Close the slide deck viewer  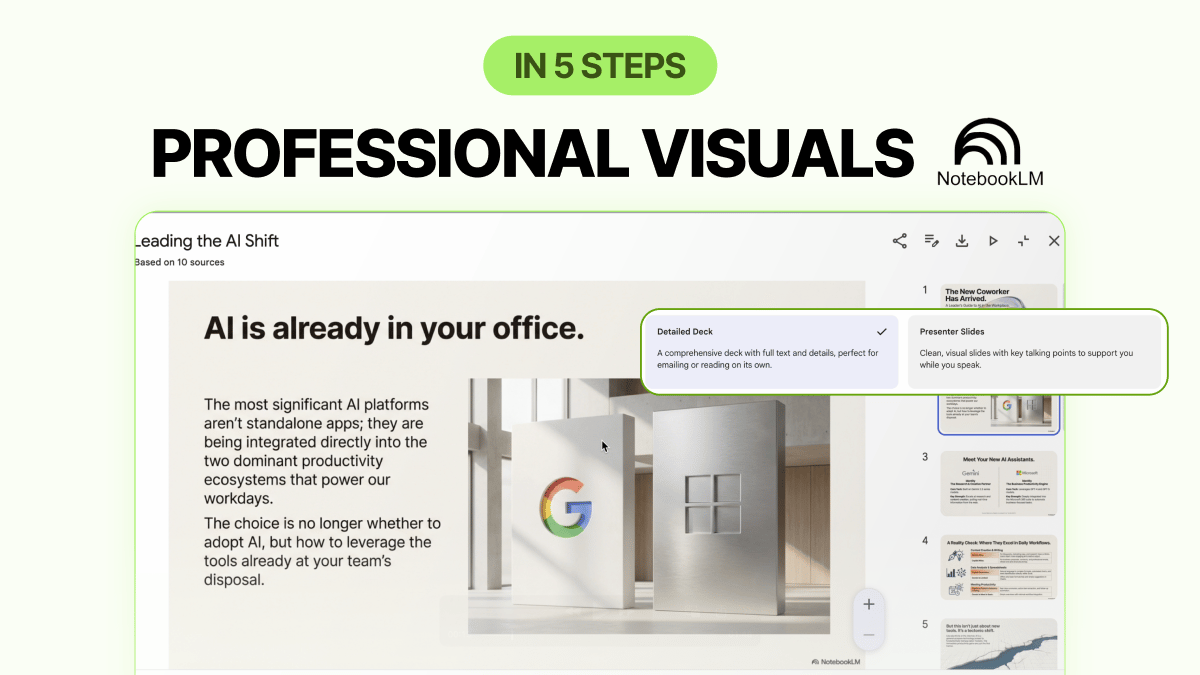[x=1054, y=241]
